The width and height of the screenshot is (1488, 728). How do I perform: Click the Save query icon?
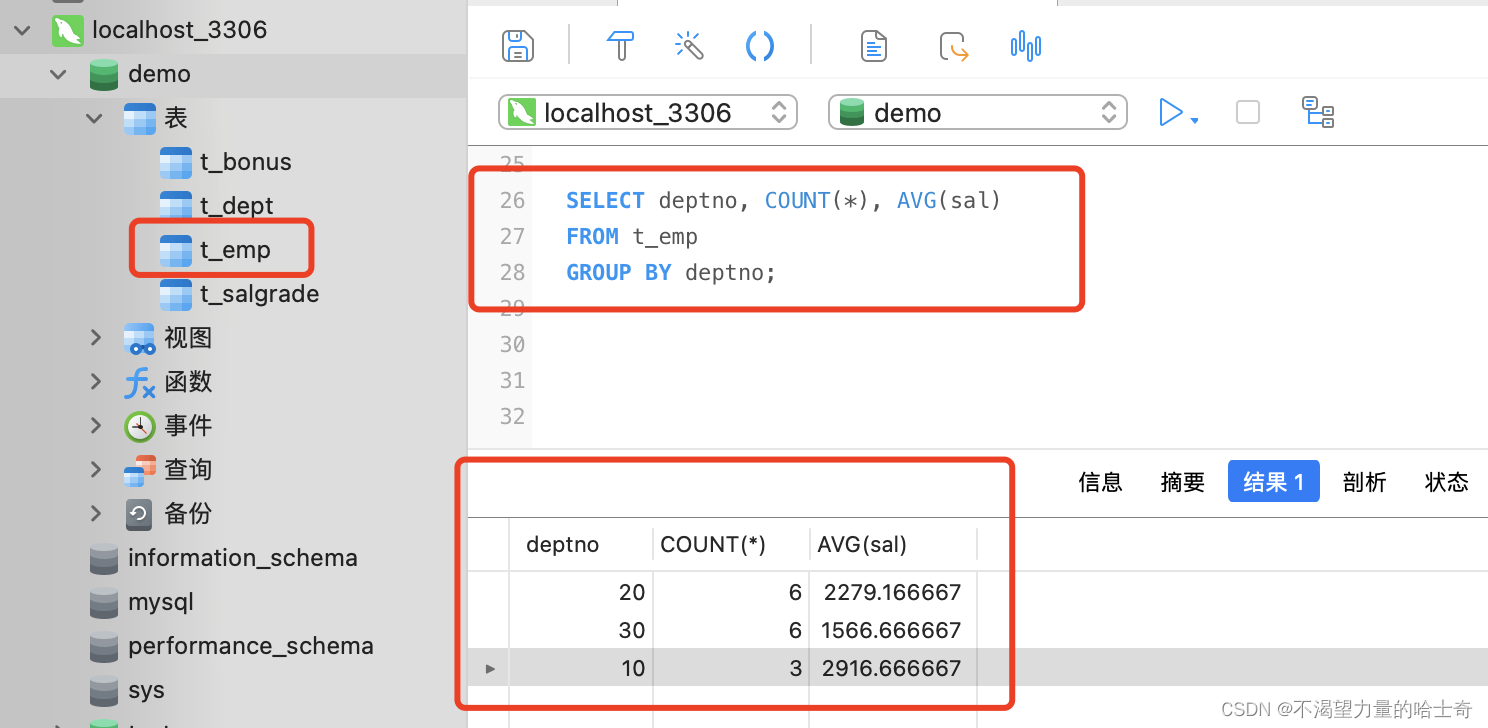pyautogui.click(x=517, y=46)
